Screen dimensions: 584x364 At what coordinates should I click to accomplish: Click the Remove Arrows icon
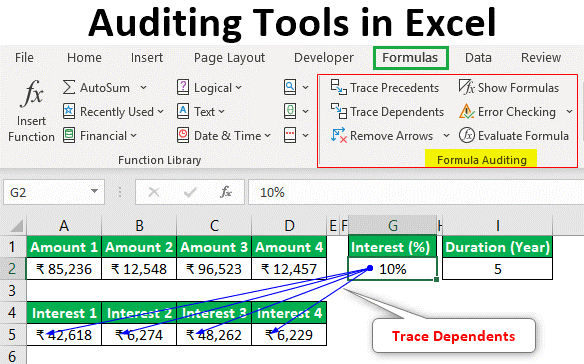click(x=339, y=135)
